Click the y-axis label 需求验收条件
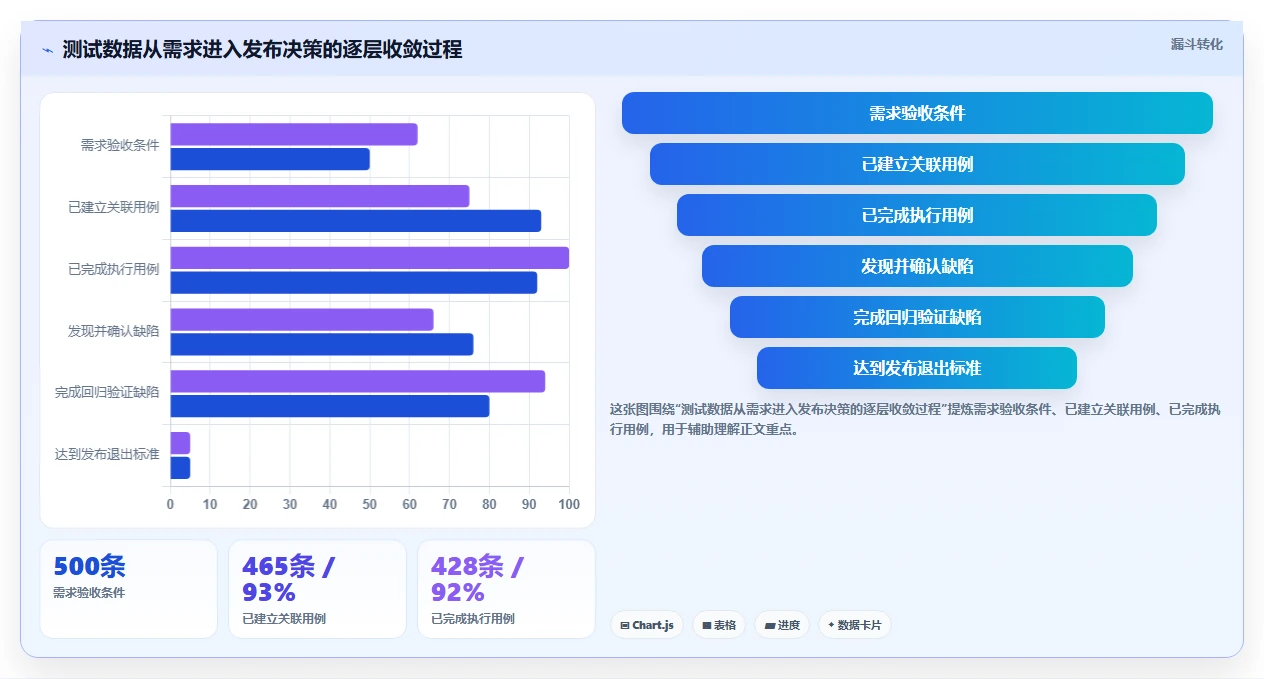Viewport: 1264px width, 679px height. [x=120, y=146]
